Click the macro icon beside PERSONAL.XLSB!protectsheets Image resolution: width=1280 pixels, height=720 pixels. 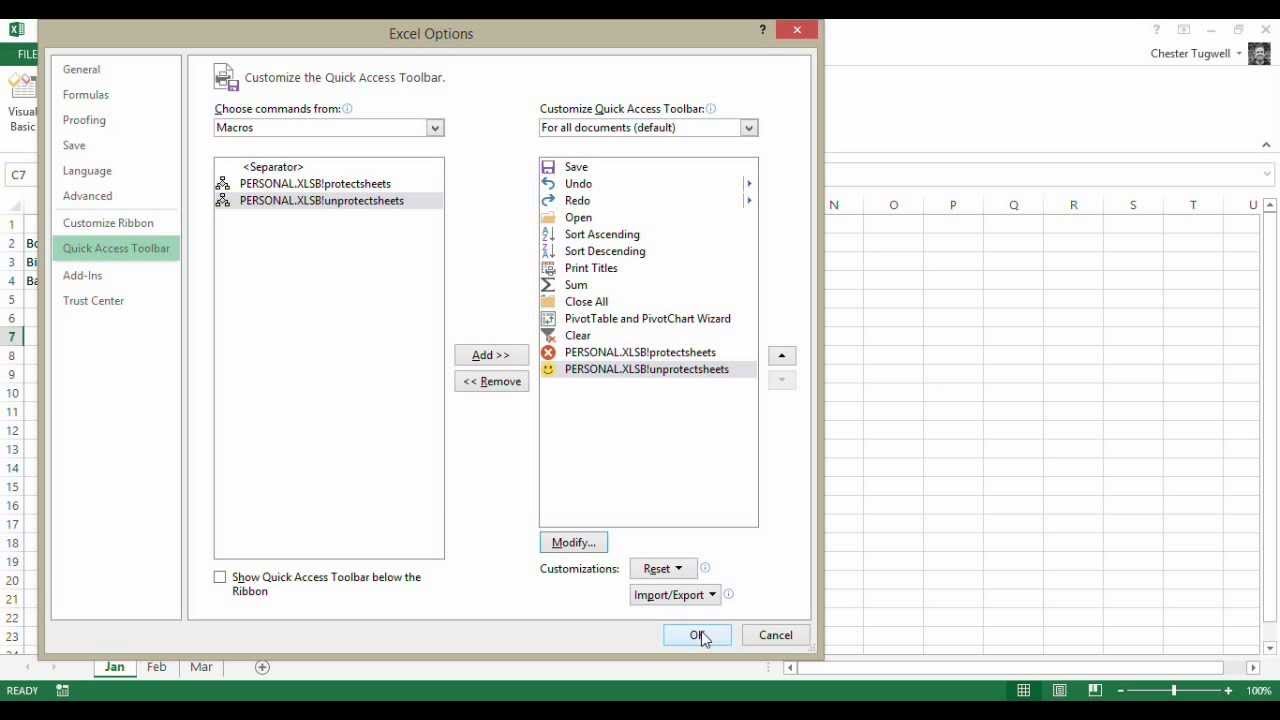pyautogui.click(x=222, y=183)
